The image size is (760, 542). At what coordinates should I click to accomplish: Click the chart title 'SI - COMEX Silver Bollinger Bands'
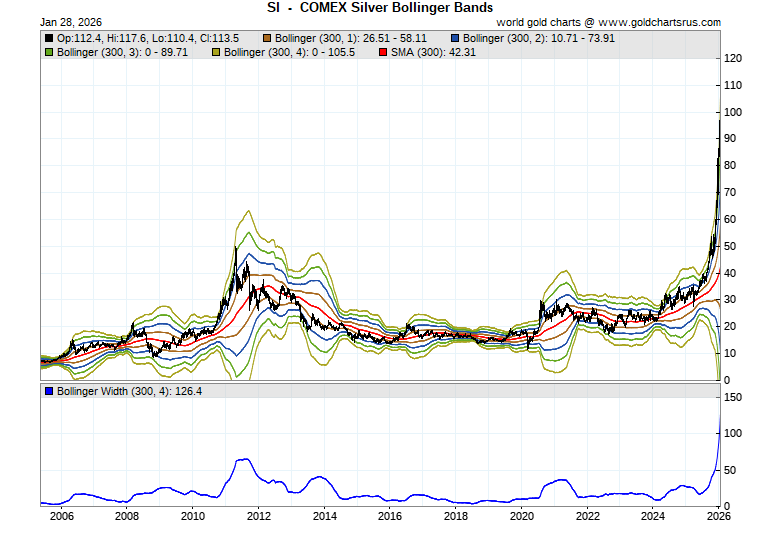[x=380, y=8]
